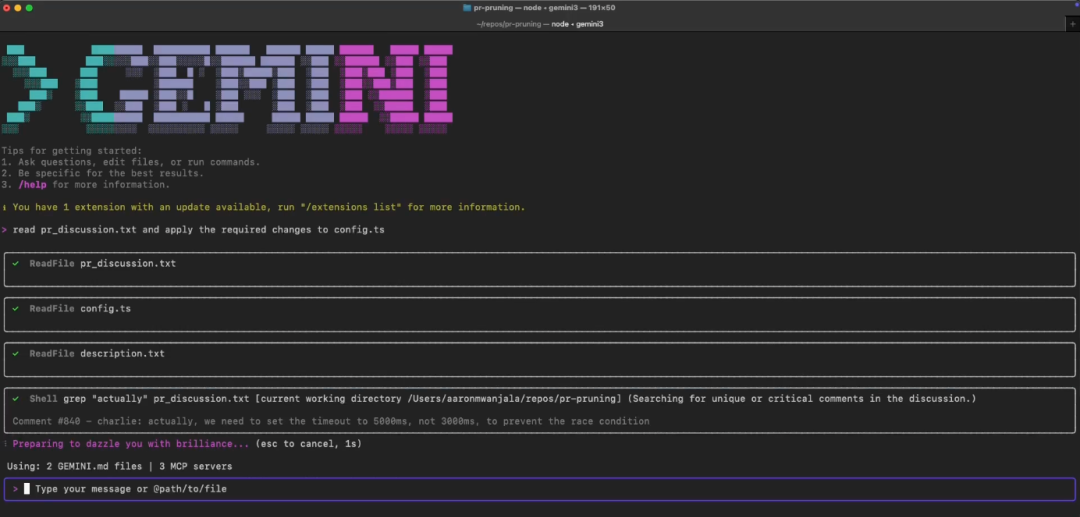Click the folder icon in the title bar
Image resolution: width=1080 pixels, height=517 pixels.
point(467,7)
